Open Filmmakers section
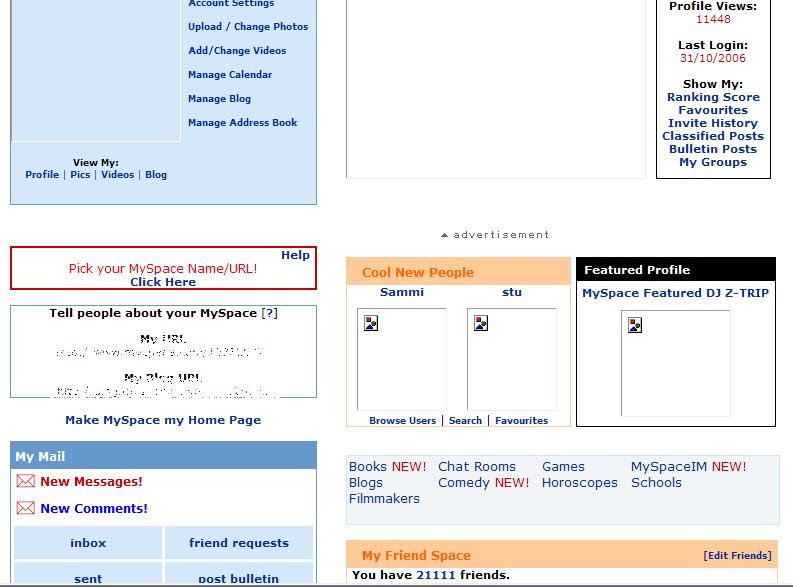This screenshot has height=587, width=793. (x=384, y=499)
